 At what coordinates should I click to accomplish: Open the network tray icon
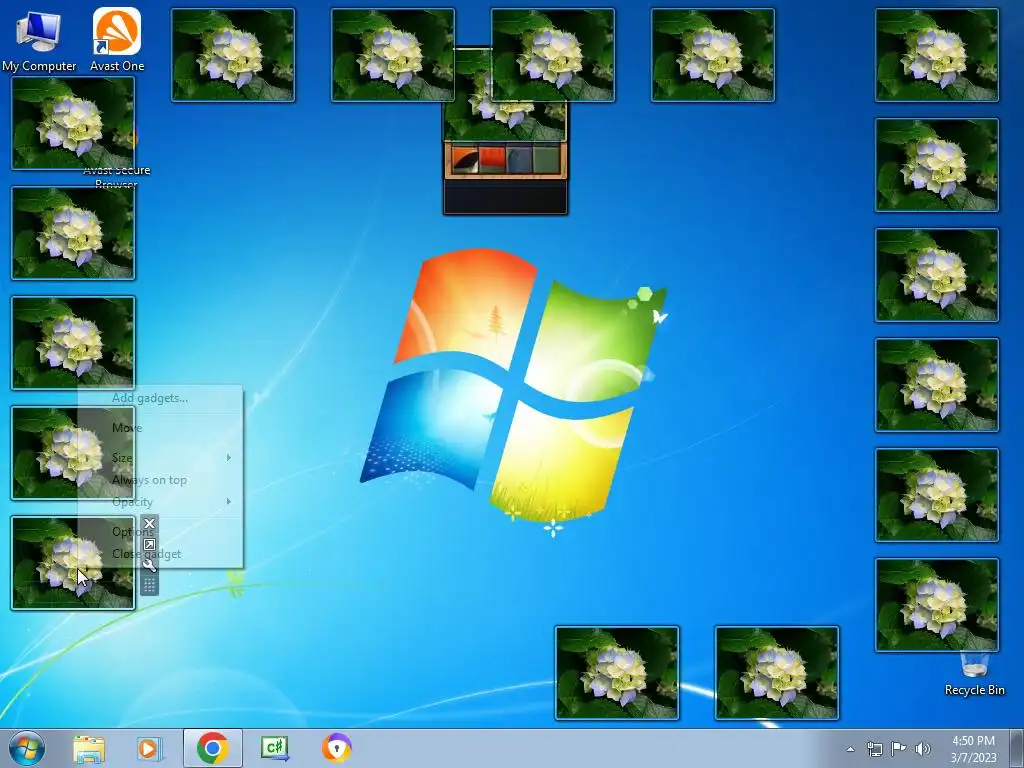click(x=874, y=749)
